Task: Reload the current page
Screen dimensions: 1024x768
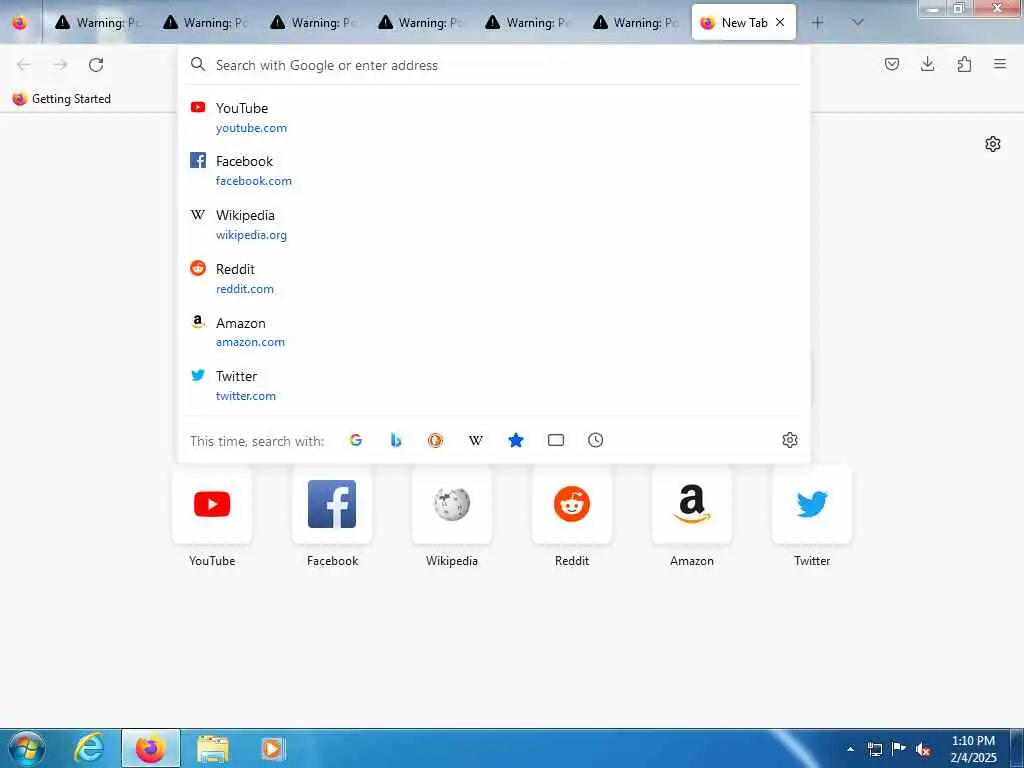Action: [x=96, y=65]
